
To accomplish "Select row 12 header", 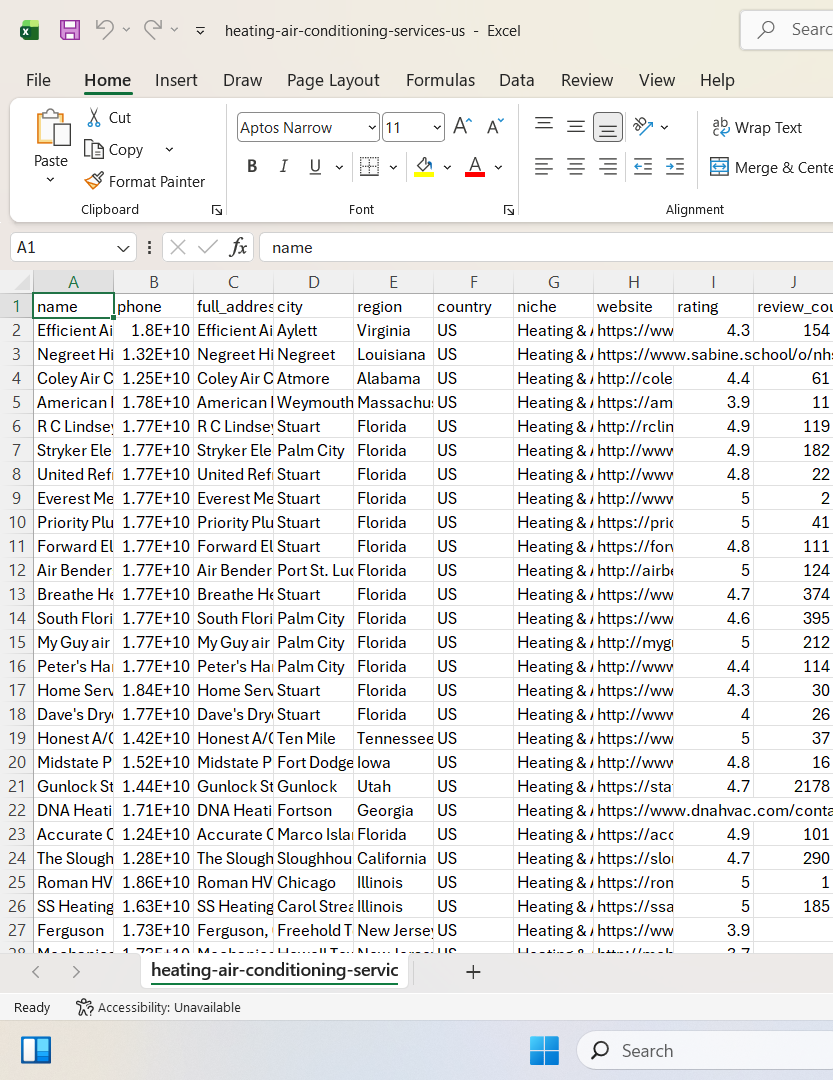I will [17, 570].
